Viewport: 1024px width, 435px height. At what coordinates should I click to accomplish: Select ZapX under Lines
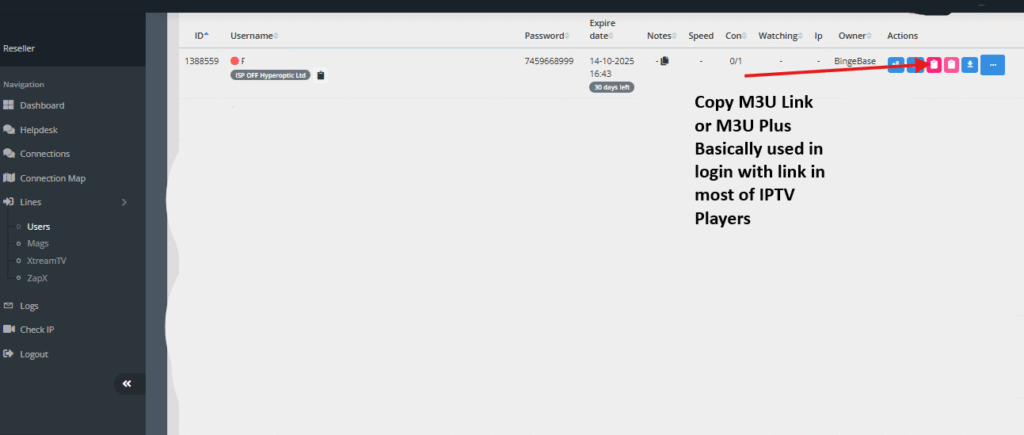coord(37,278)
